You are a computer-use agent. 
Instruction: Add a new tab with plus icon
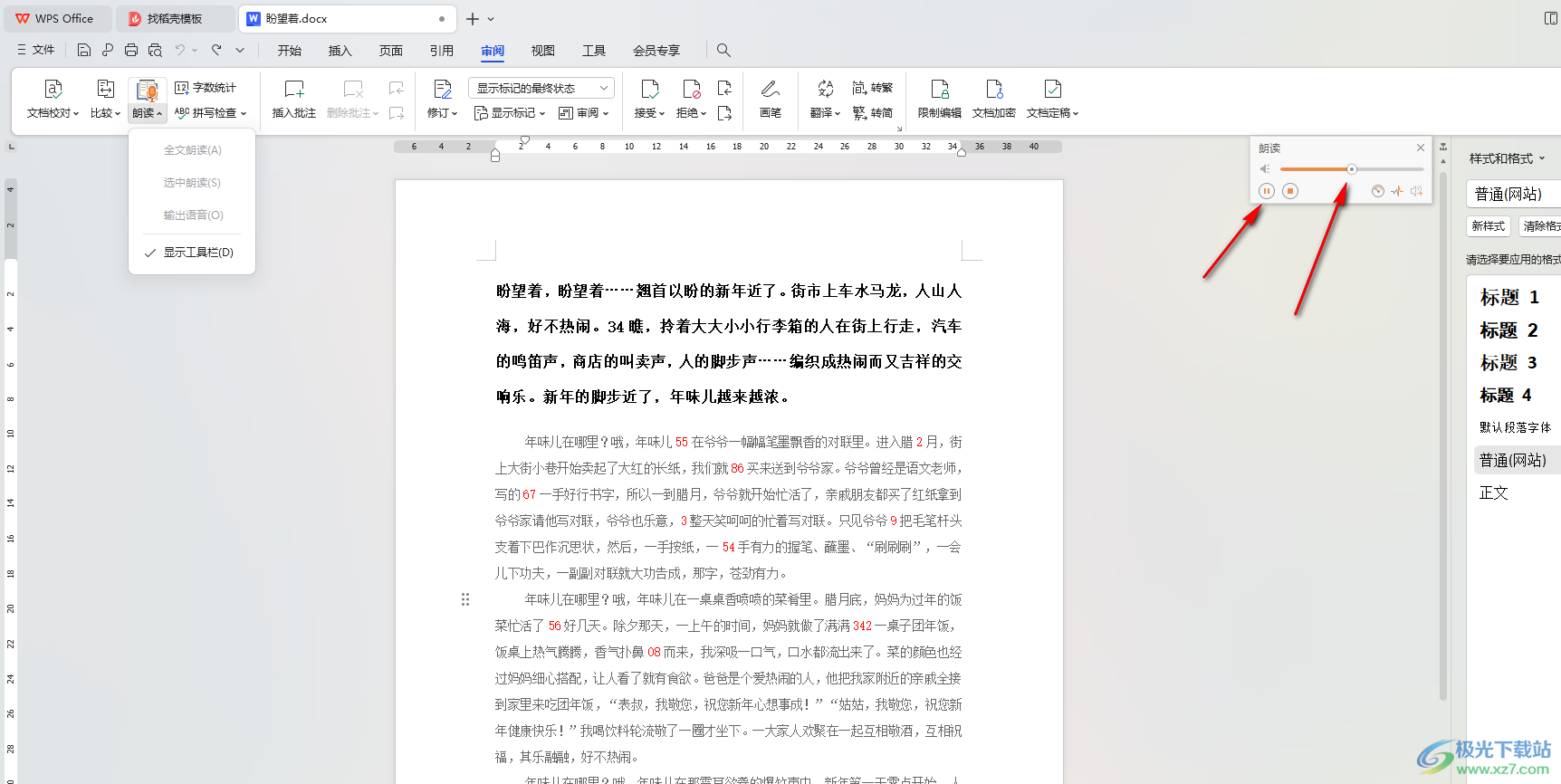pyautogui.click(x=473, y=18)
